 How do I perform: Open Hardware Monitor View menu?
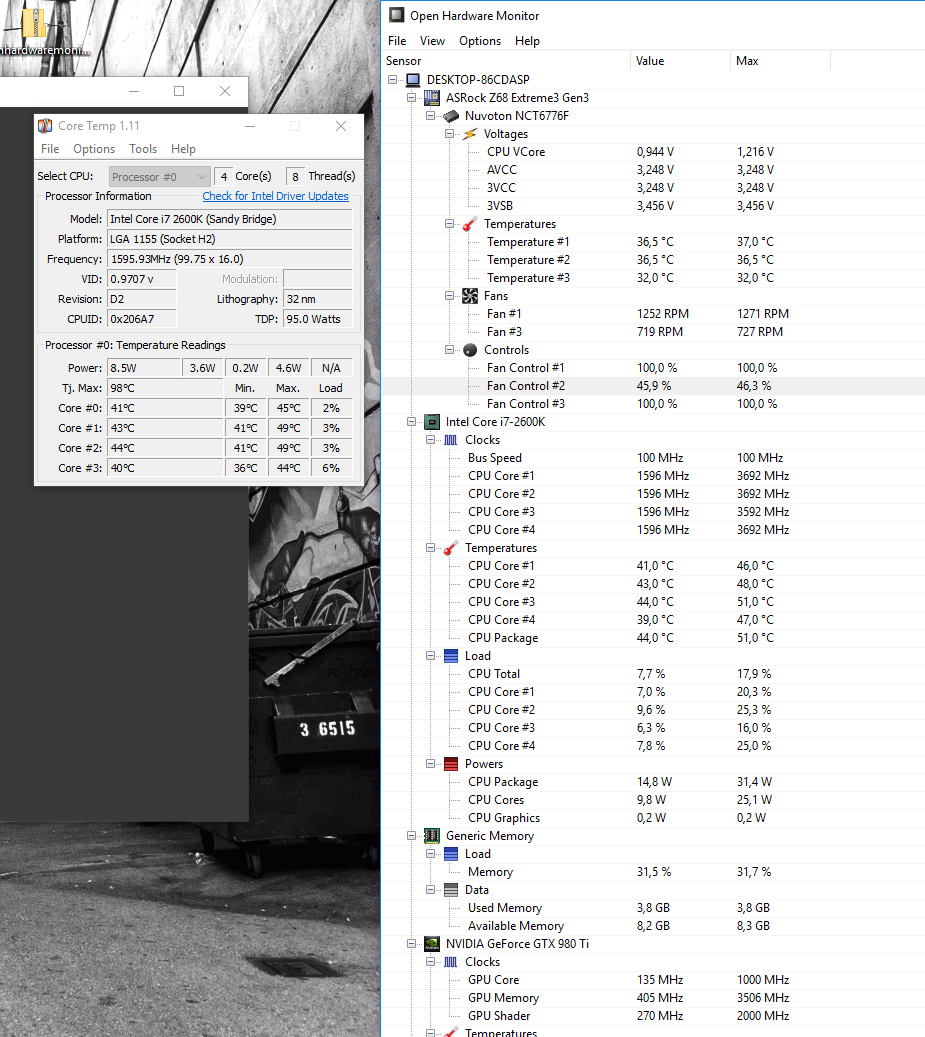click(x=432, y=41)
